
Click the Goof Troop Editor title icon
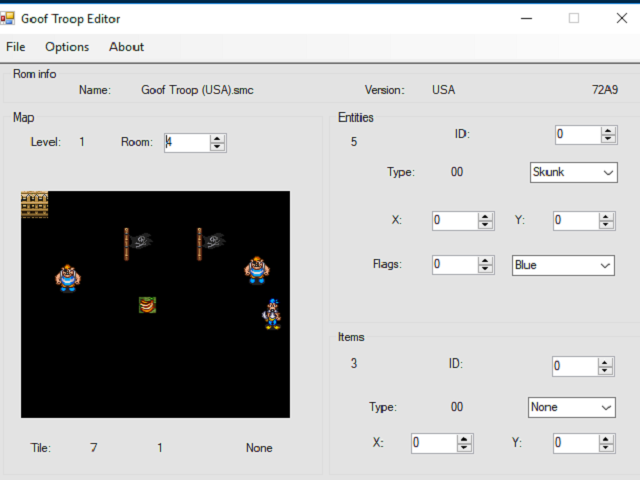(x=11, y=18)
